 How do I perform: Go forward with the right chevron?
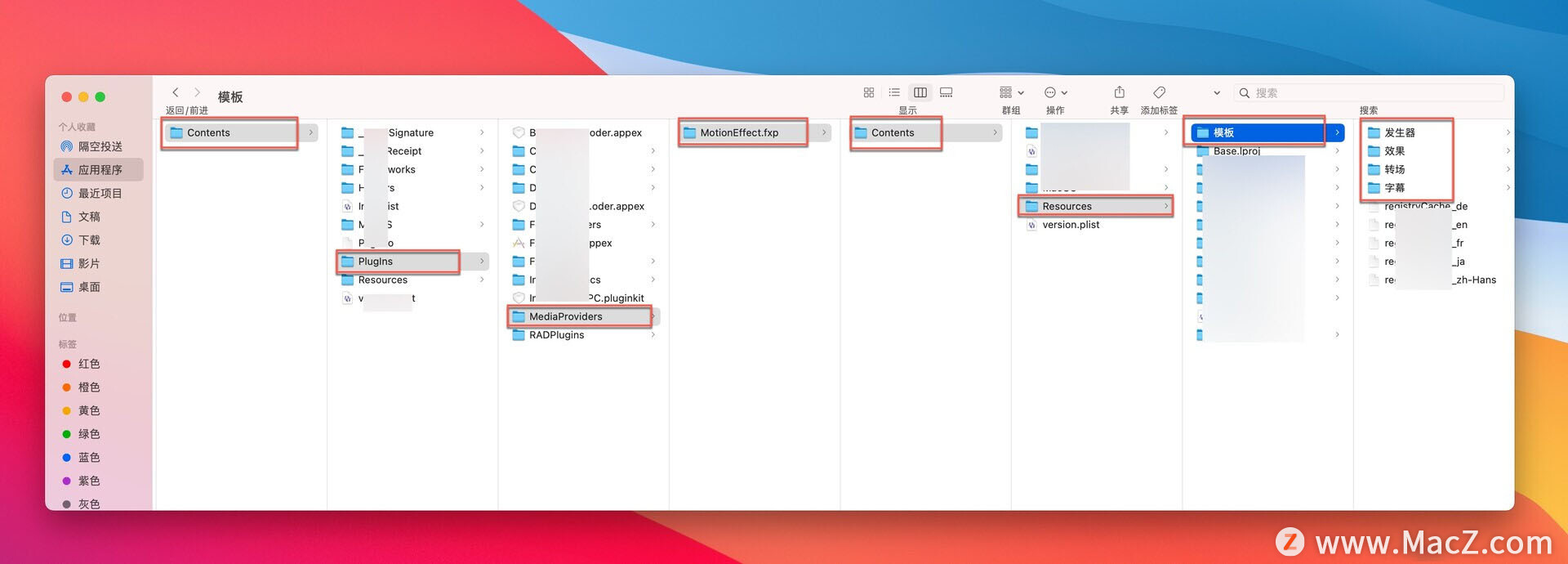[x=197, y=92]
